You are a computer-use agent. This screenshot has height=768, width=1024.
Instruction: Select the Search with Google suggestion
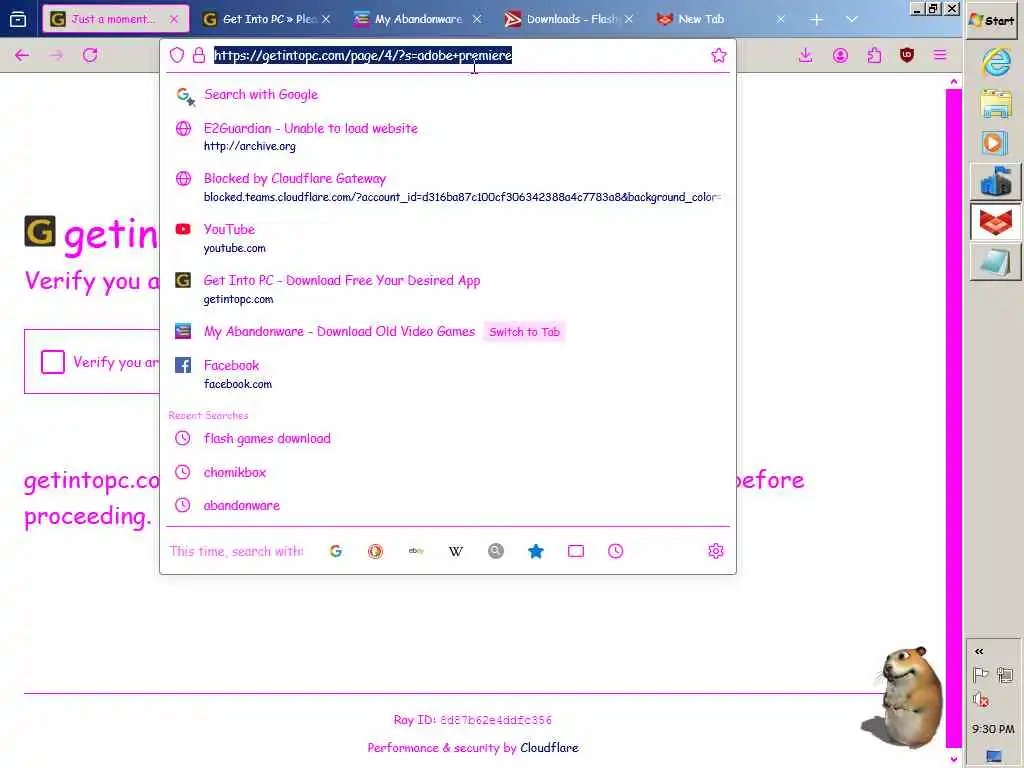[448, 95]
